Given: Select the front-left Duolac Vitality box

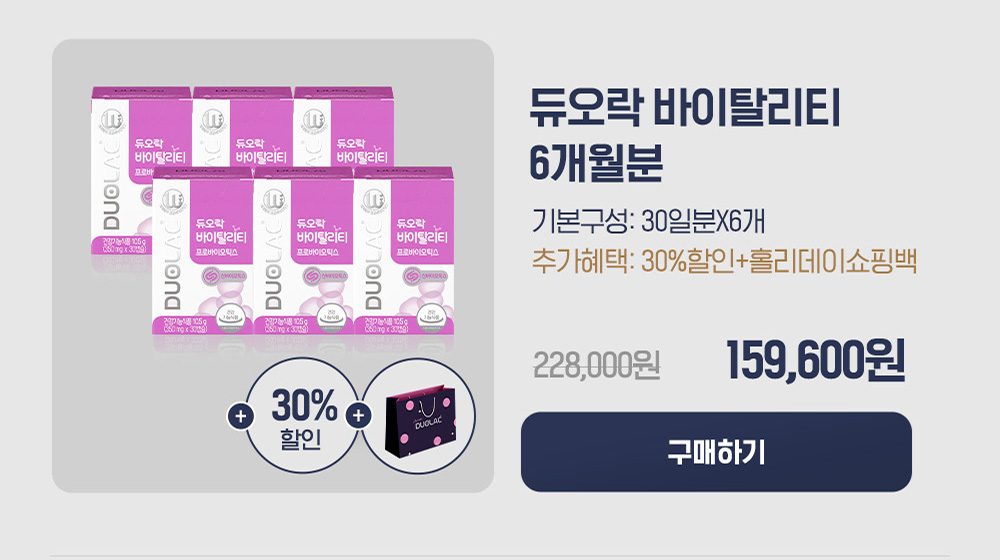Looking at the screenshot, I should 203,251.
